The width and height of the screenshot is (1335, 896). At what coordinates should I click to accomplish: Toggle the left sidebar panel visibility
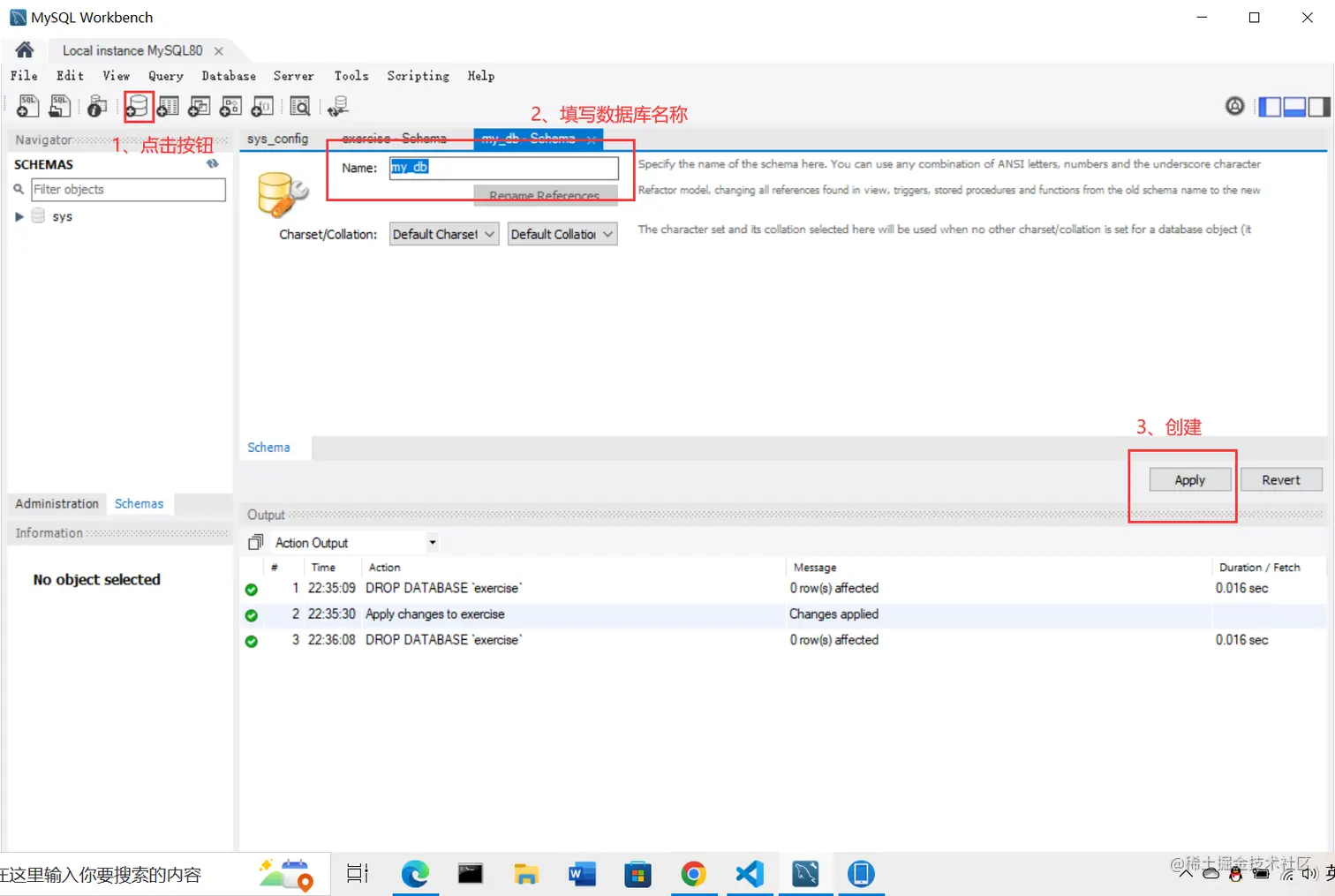pyautogui.click(x=1270, y=107)
